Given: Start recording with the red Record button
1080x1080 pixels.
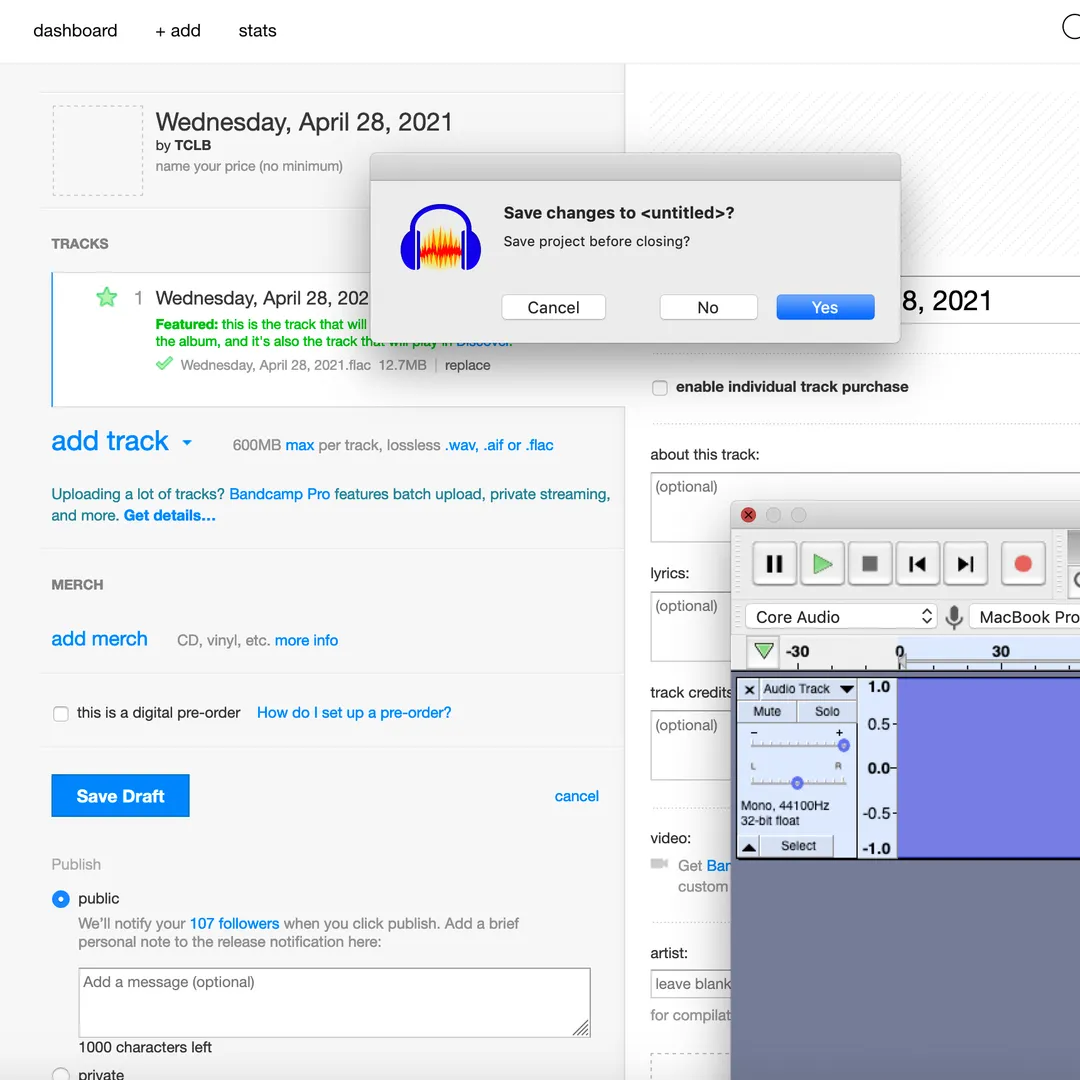Looking at the screenshot, I should coord(1023,563).
